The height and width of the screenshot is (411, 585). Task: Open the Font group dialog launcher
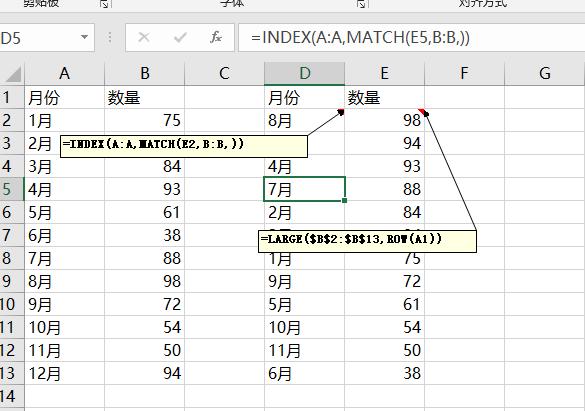(x=361, y=4)
